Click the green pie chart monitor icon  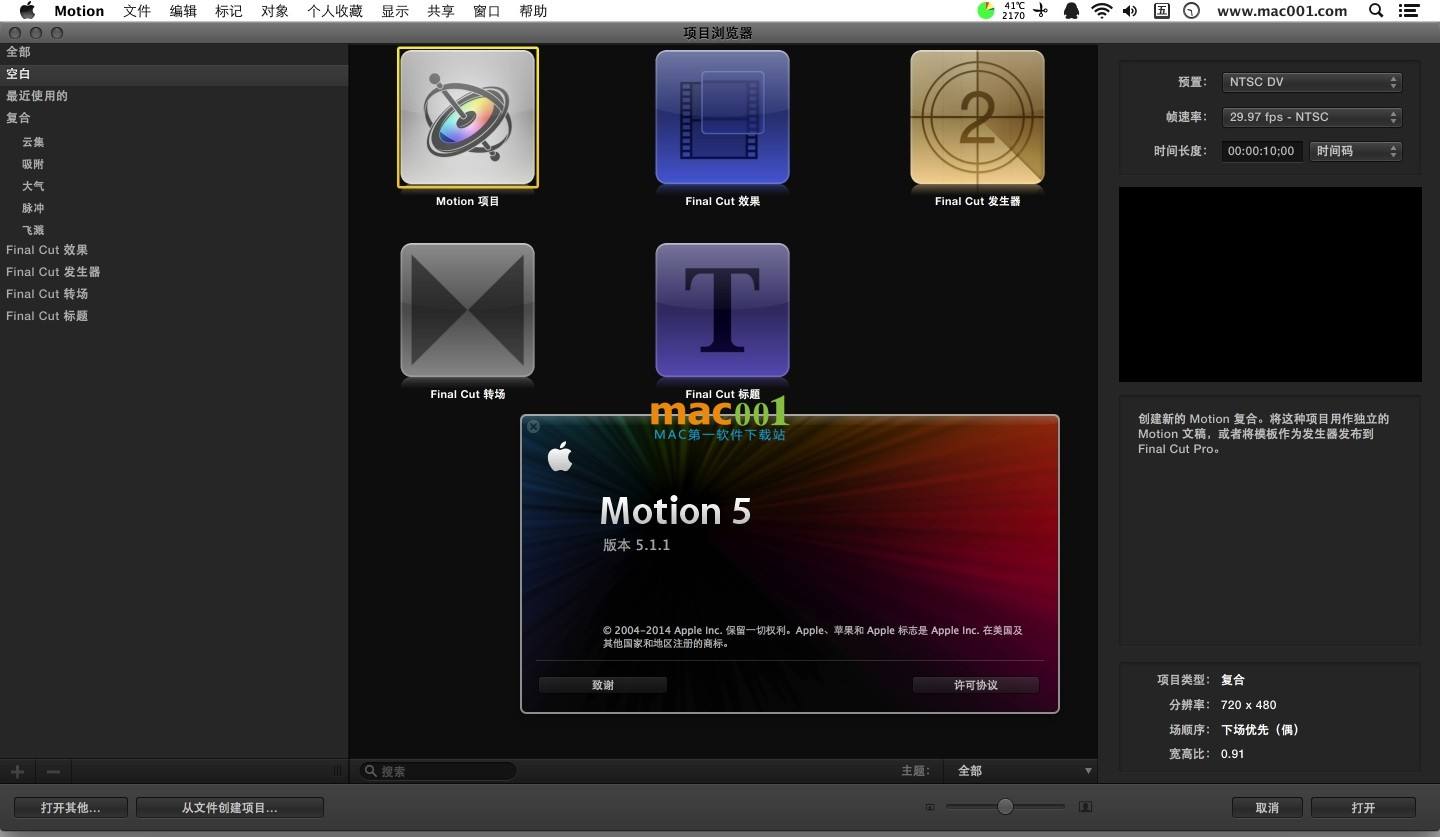(x=986, y=11)
